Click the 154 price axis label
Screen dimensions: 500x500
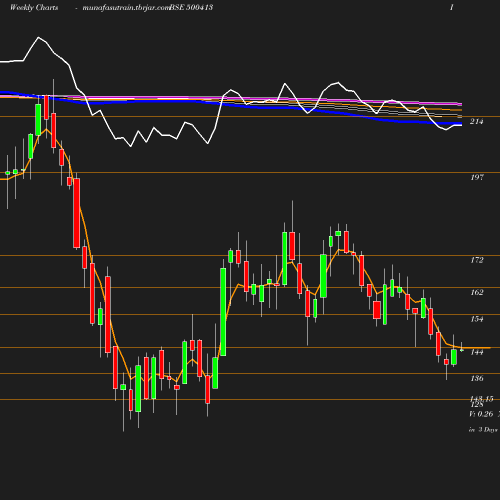click(x=477, y=319)
